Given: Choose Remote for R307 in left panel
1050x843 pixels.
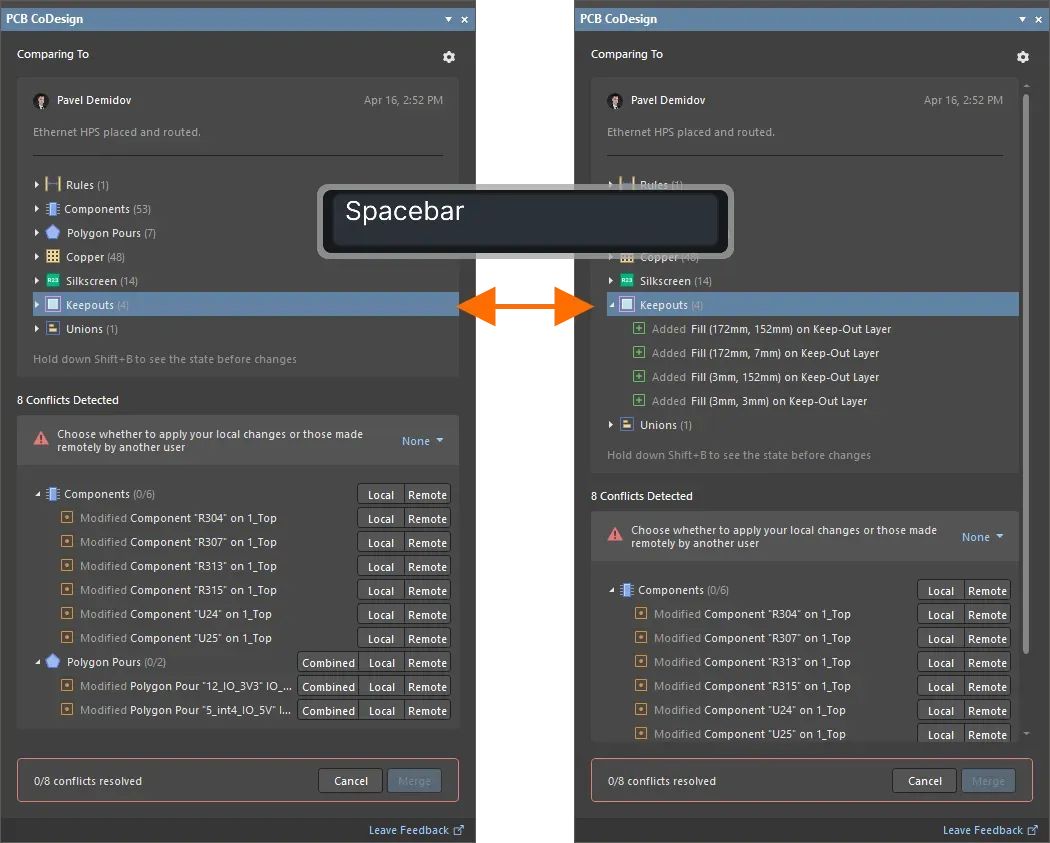Looking at the screenshot, I should [427, 543].
